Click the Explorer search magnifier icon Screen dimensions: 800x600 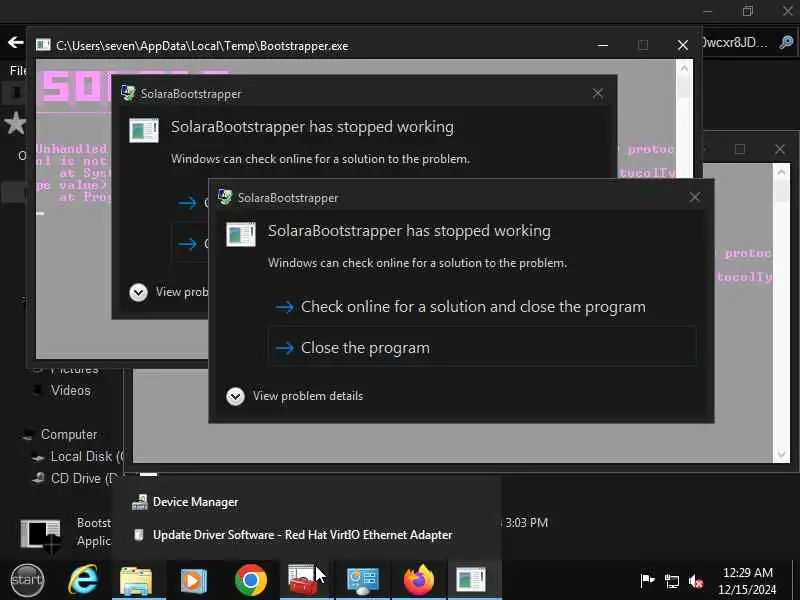(786, 42)
